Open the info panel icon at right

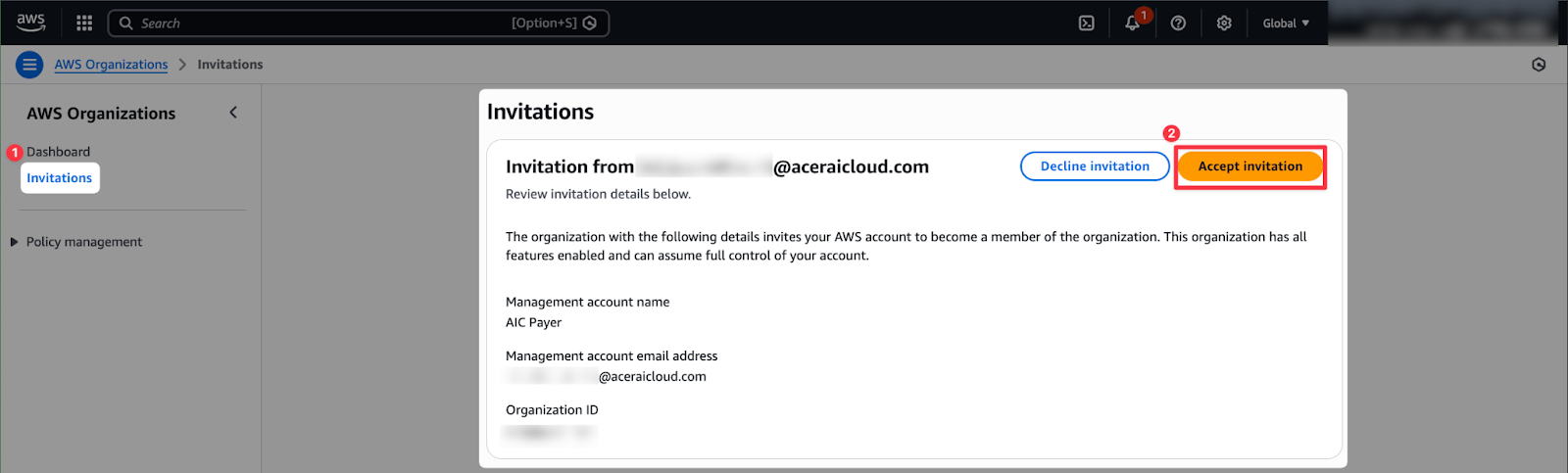(x=1539, y=65)
